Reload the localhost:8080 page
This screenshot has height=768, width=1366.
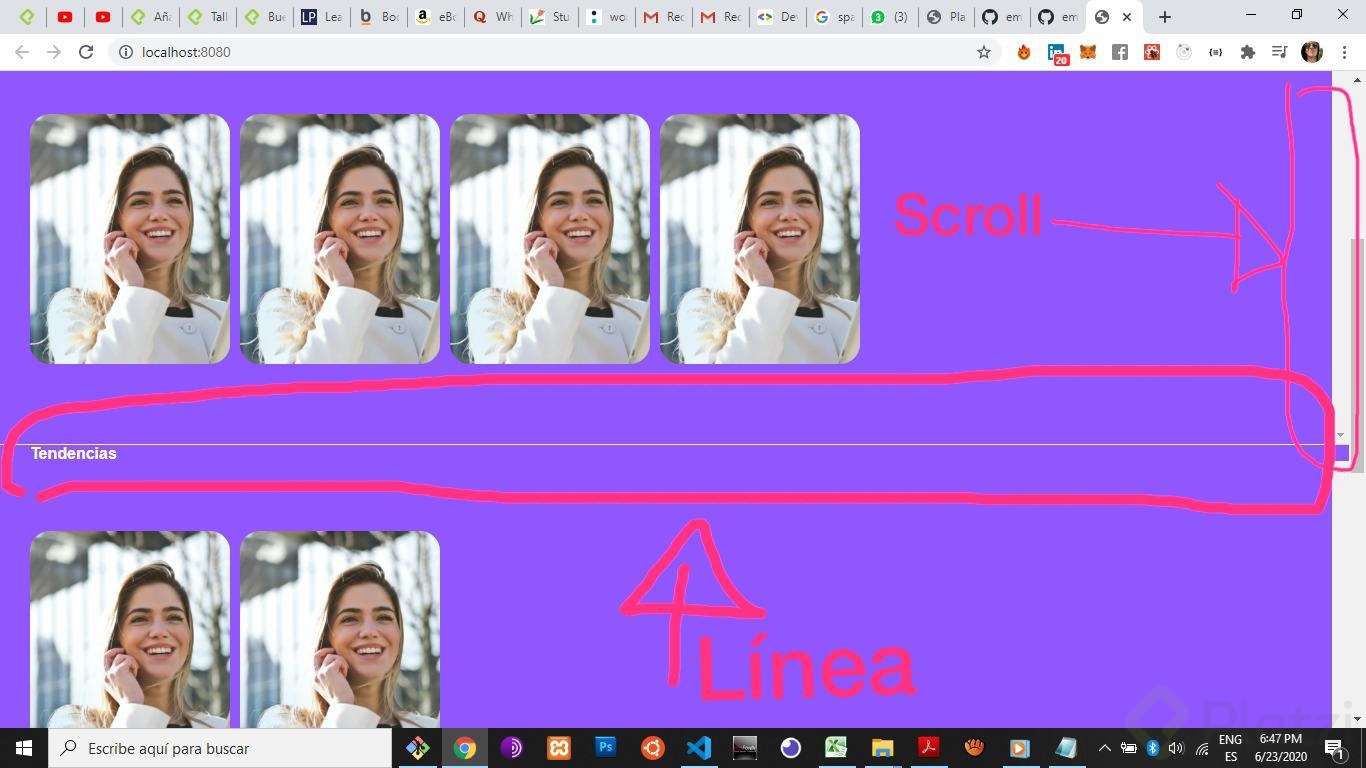pyautogui.click(x=86, y=52)
